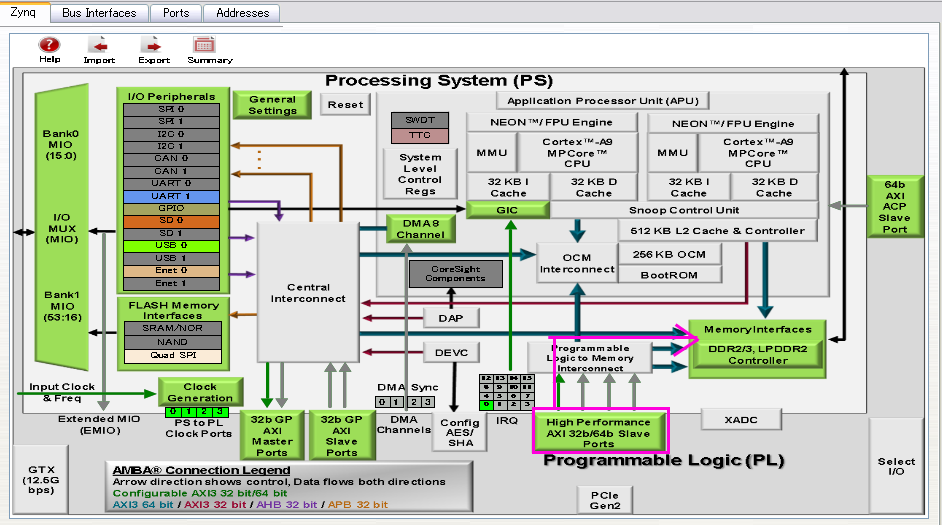Screen dimensions: 942x525
Task: Click the NAND flash interface
Action: point(172,342)
